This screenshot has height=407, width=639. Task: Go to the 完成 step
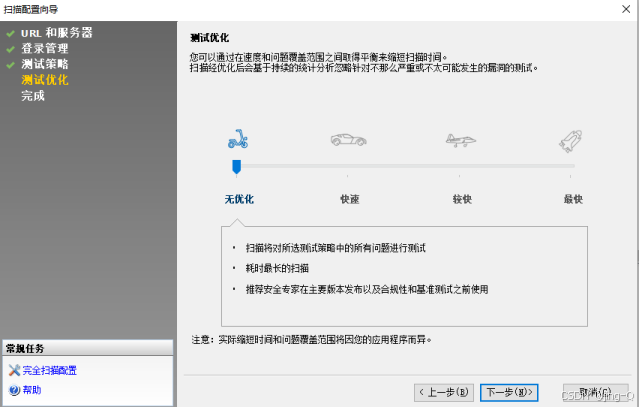tap(33, 96)
